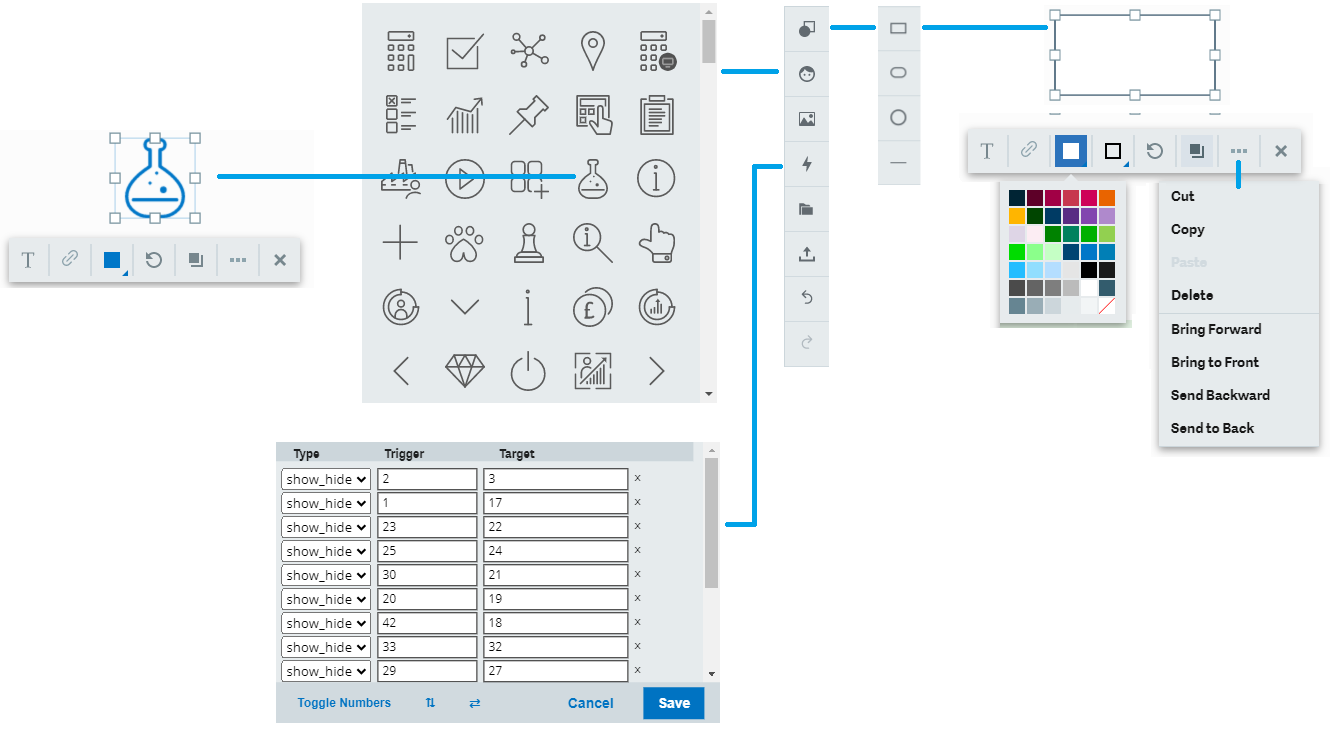Click the power button icon in grid
Viewport: 1342px width, 737px height.
point(528,371)
